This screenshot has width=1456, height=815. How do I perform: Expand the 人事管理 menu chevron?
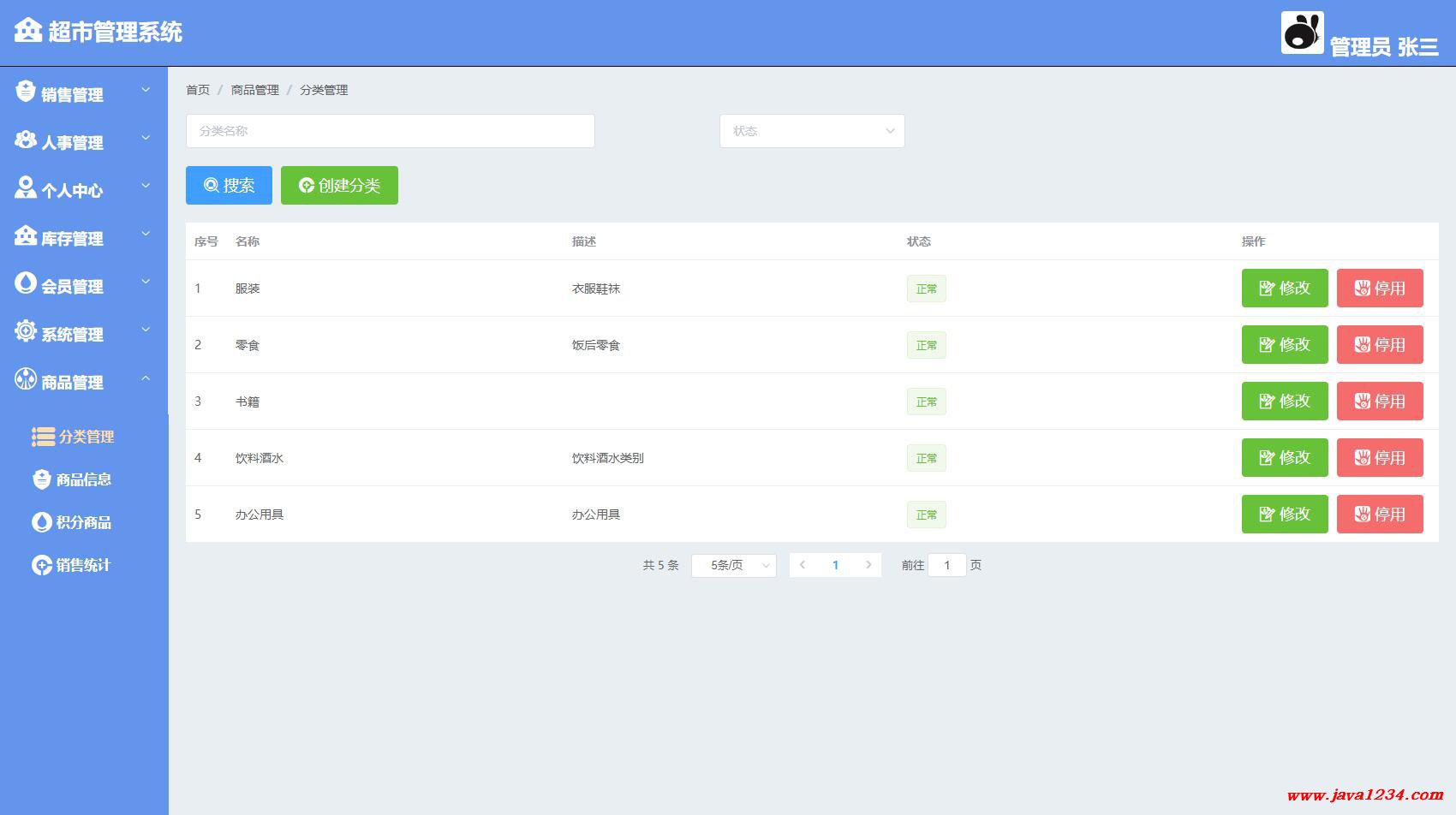[146, 138]
